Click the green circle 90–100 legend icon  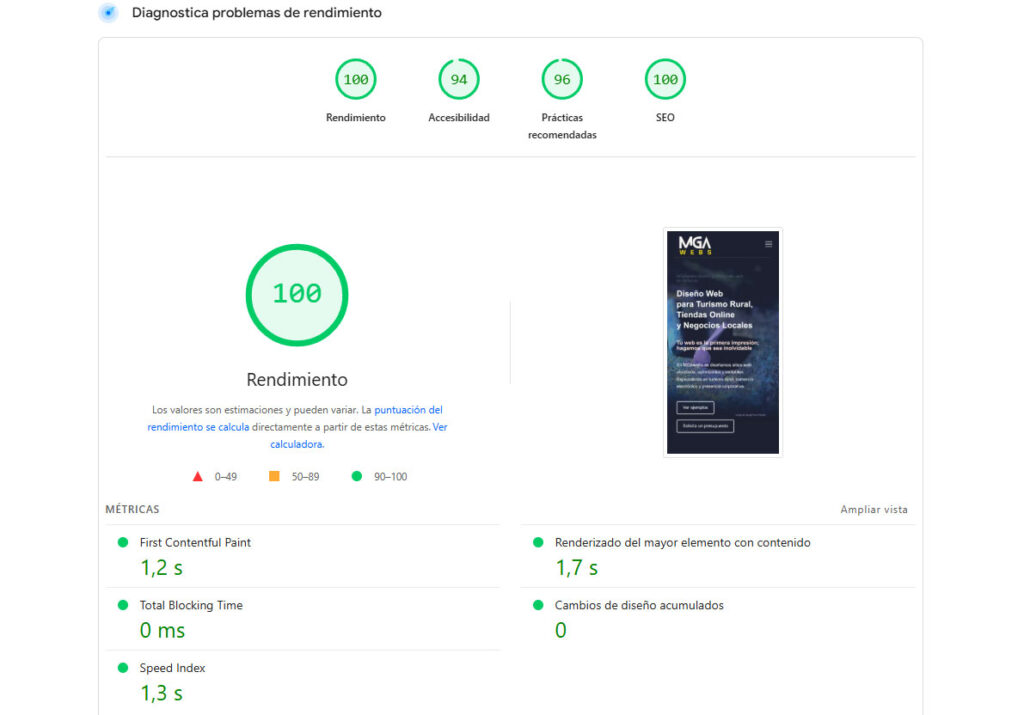coord(357,477)
